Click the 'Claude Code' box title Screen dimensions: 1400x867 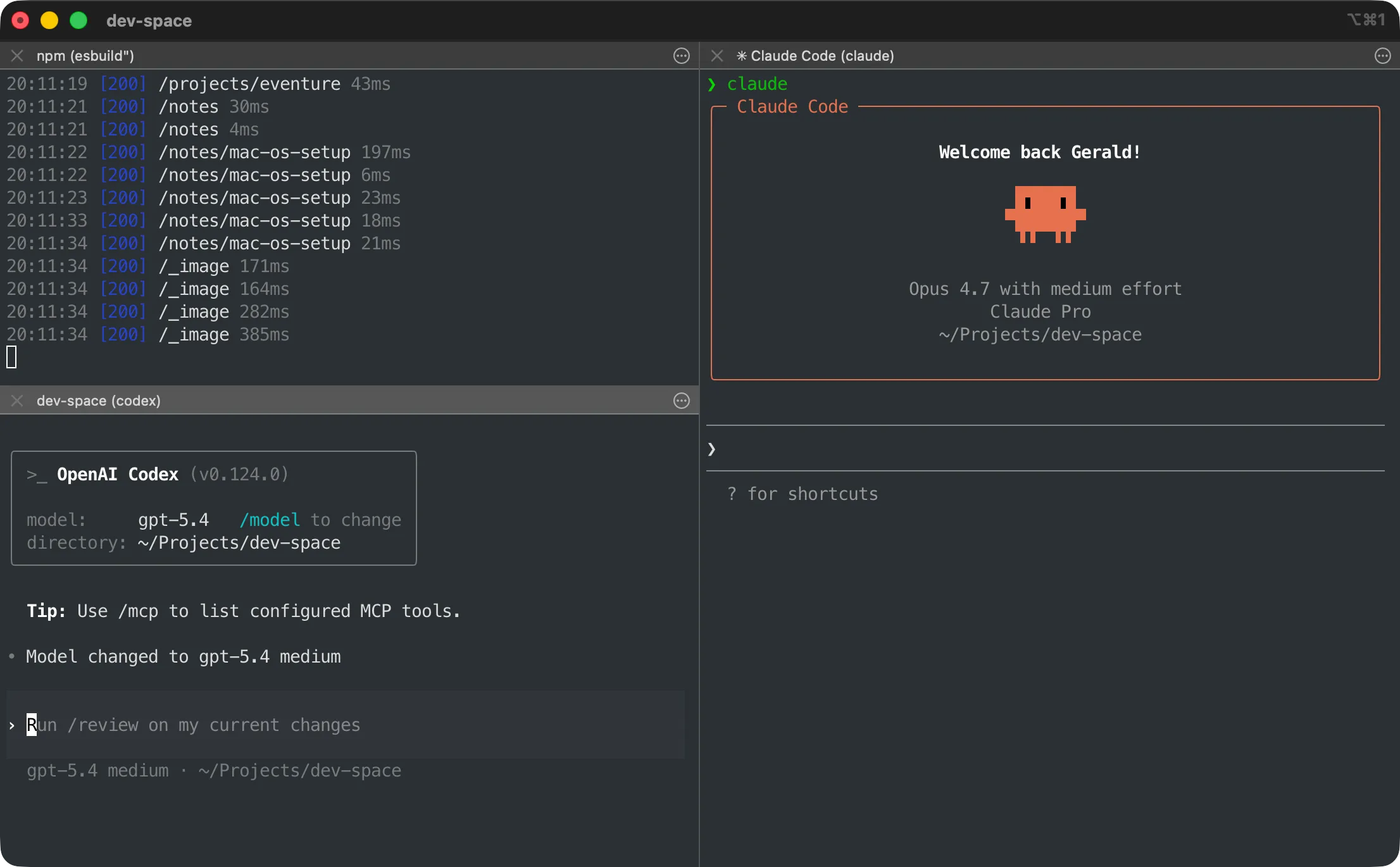tap(792, 106)
